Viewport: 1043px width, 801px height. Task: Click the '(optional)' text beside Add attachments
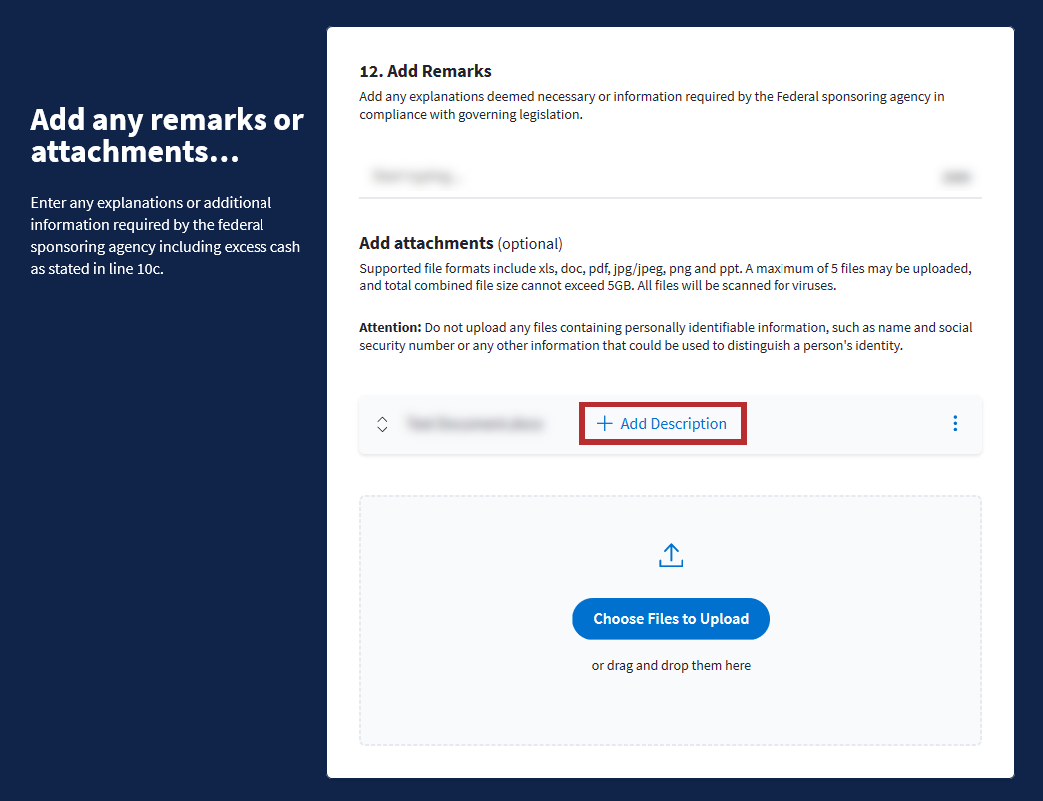pyautogui.click(x=530, y=243)
